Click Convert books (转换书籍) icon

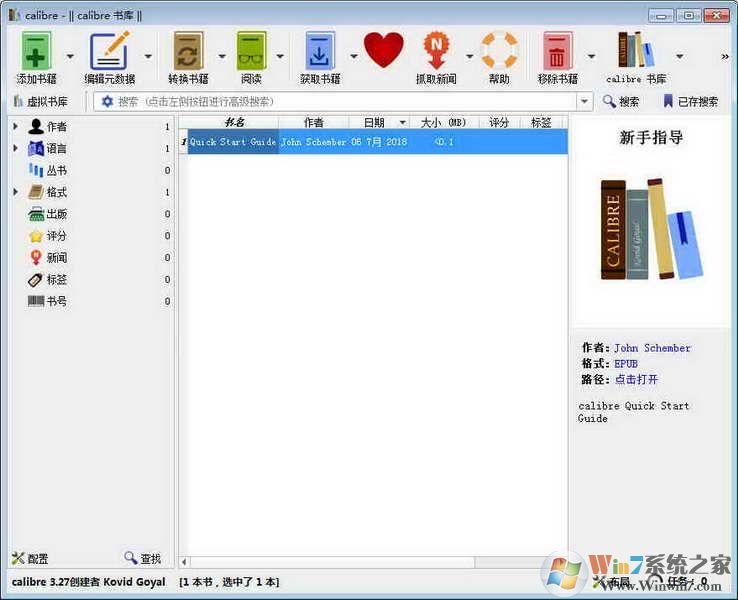(188, 51)
